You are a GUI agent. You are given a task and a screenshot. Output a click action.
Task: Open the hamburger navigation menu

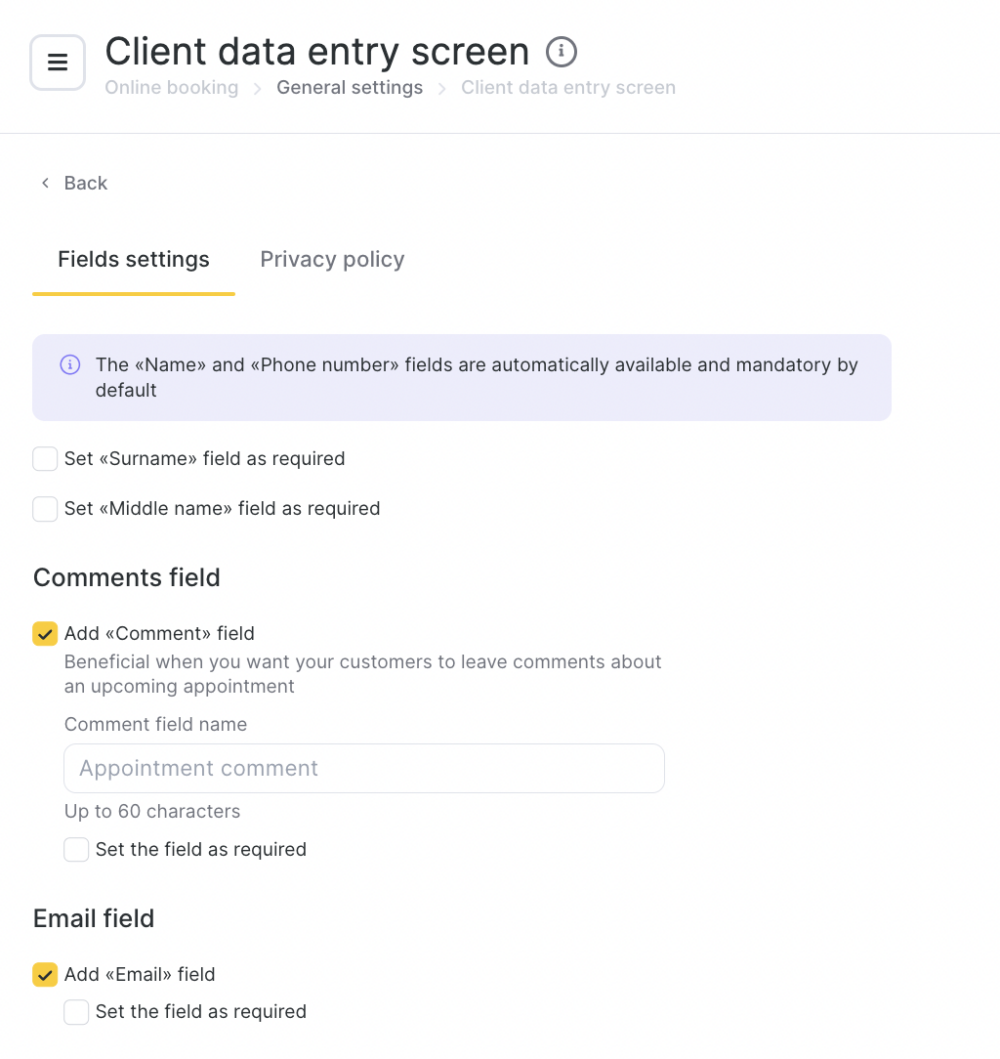pyautogui.click(x=57, y=62)
